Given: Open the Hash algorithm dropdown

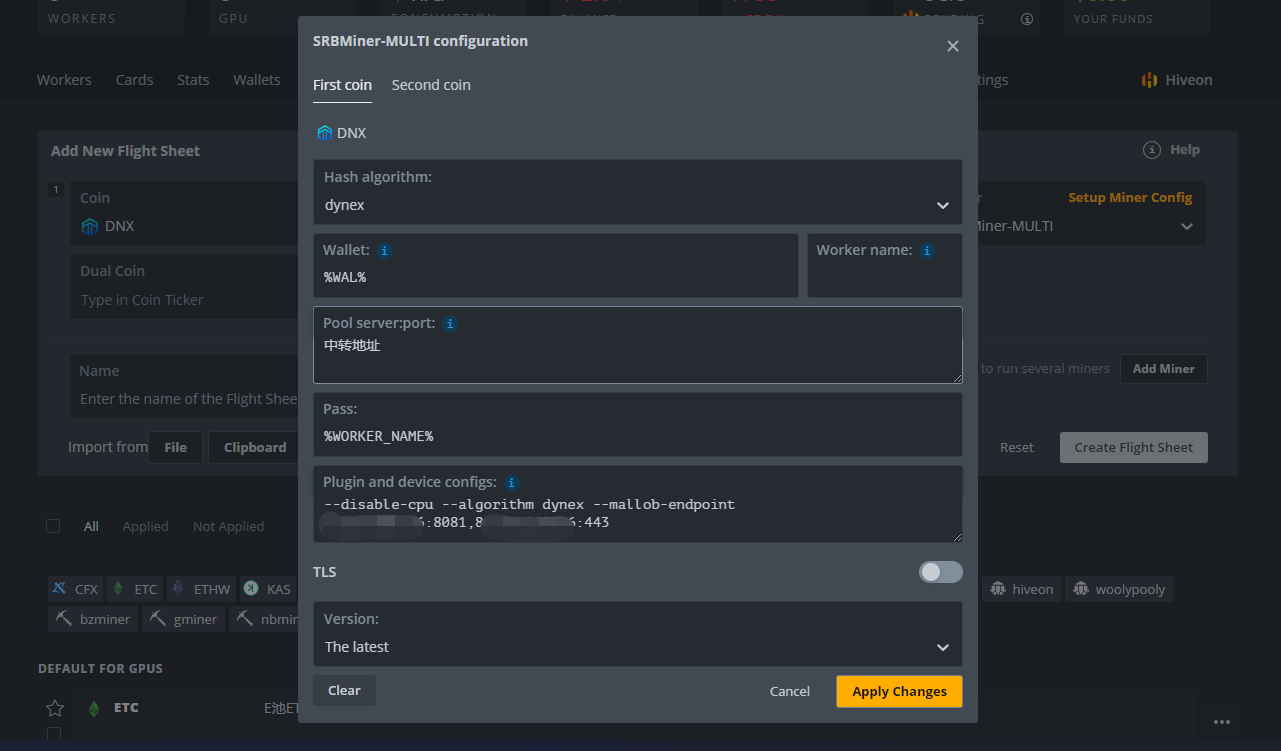Looking at the screenshot, I should (638, 192).
